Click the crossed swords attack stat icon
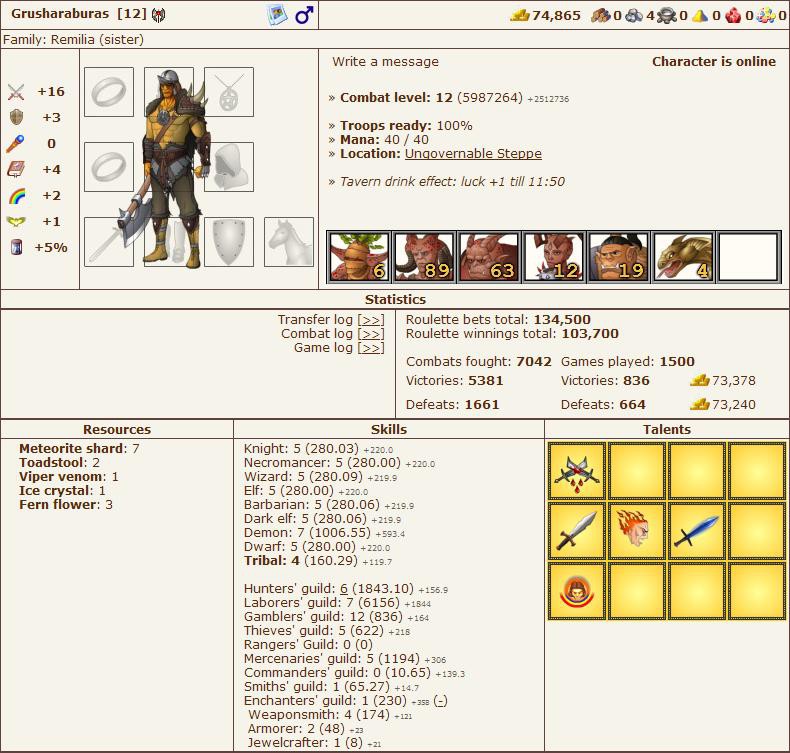 click(x=16, y=92)
